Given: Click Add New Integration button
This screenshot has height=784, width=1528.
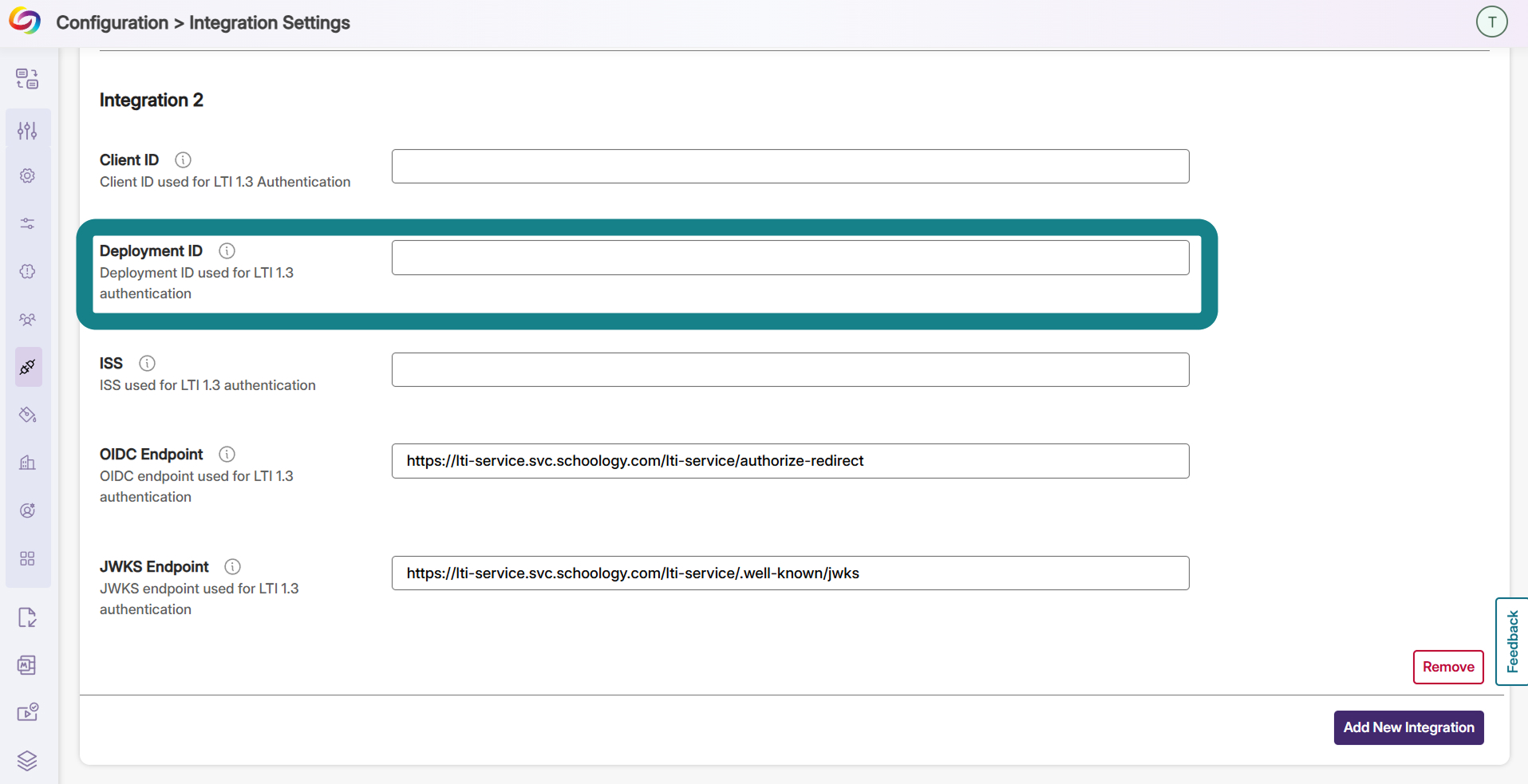Looking at the screenshot, I should point(1408,727).
